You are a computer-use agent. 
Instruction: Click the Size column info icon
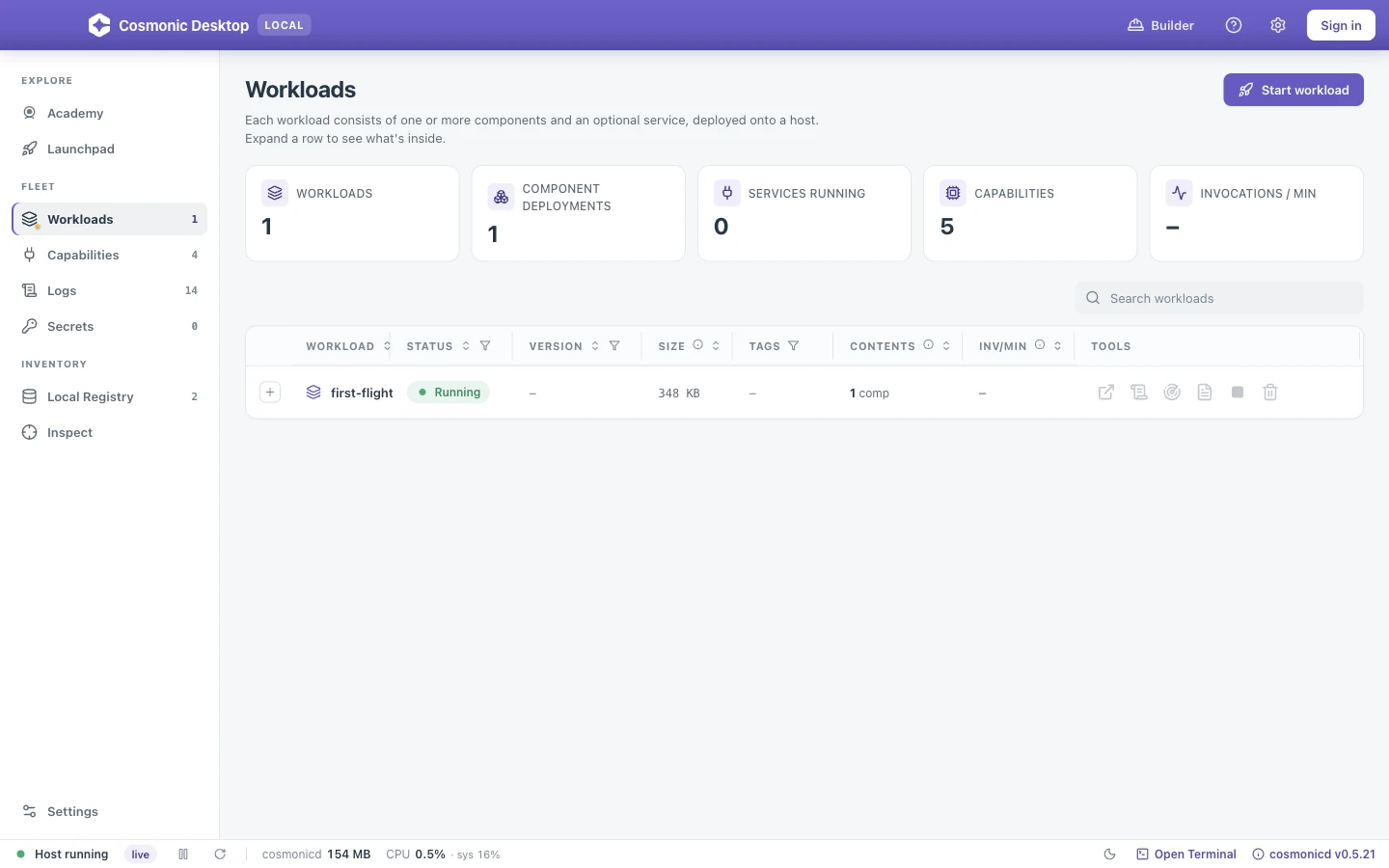point(698,345)
